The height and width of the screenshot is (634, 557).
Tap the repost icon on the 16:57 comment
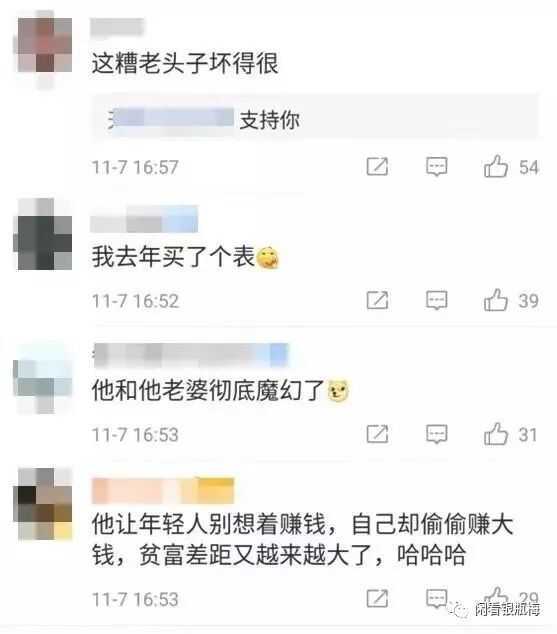pyautogui.click(x=377, y=166)
